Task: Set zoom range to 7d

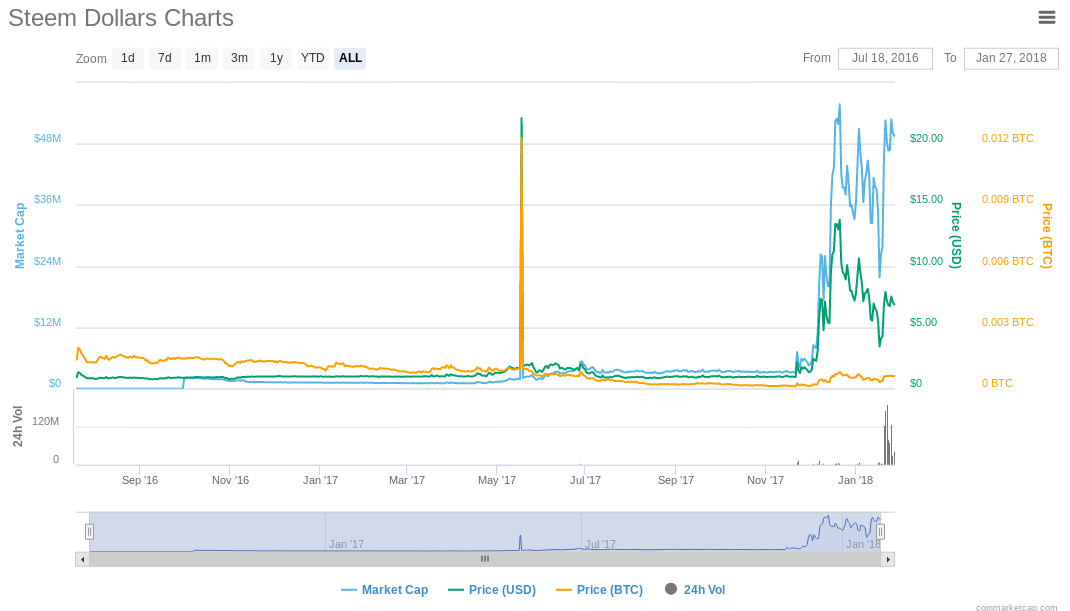Action: [x=164, y=58]
